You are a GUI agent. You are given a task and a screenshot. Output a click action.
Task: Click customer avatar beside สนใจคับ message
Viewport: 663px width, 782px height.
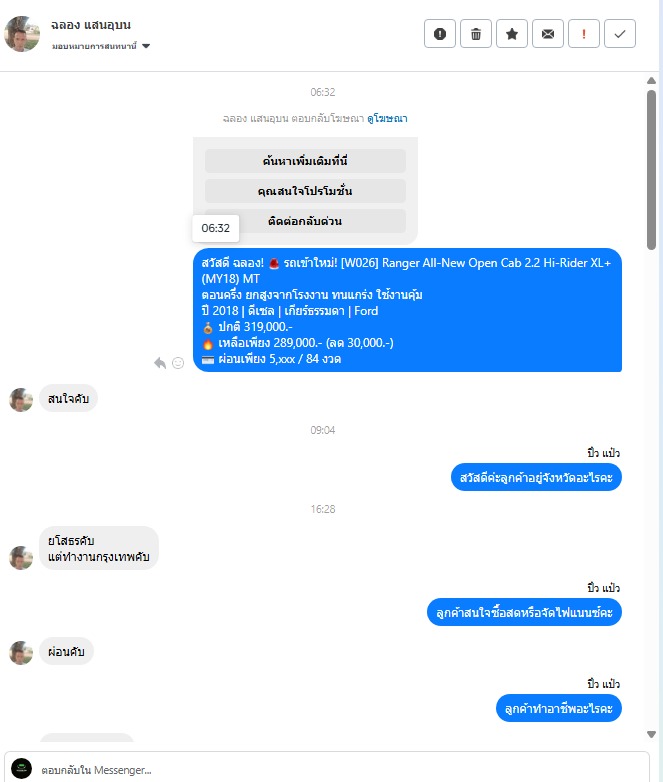[21, 400]
